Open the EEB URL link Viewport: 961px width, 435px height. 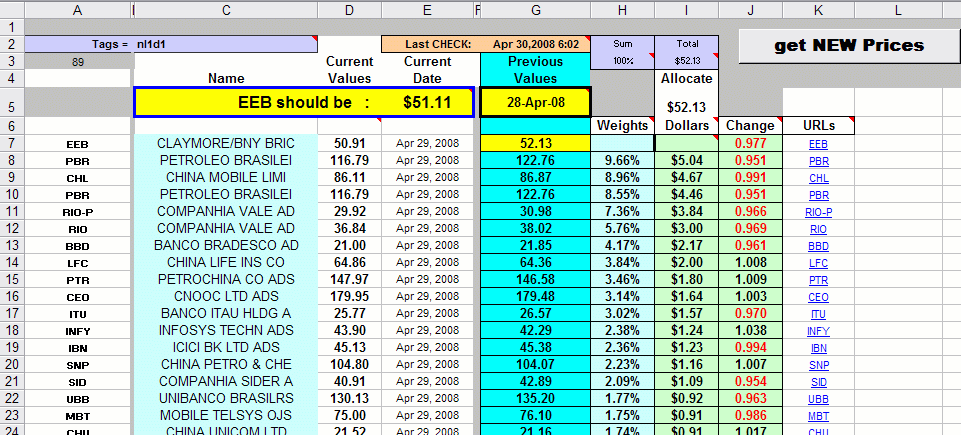pos(818,145)
